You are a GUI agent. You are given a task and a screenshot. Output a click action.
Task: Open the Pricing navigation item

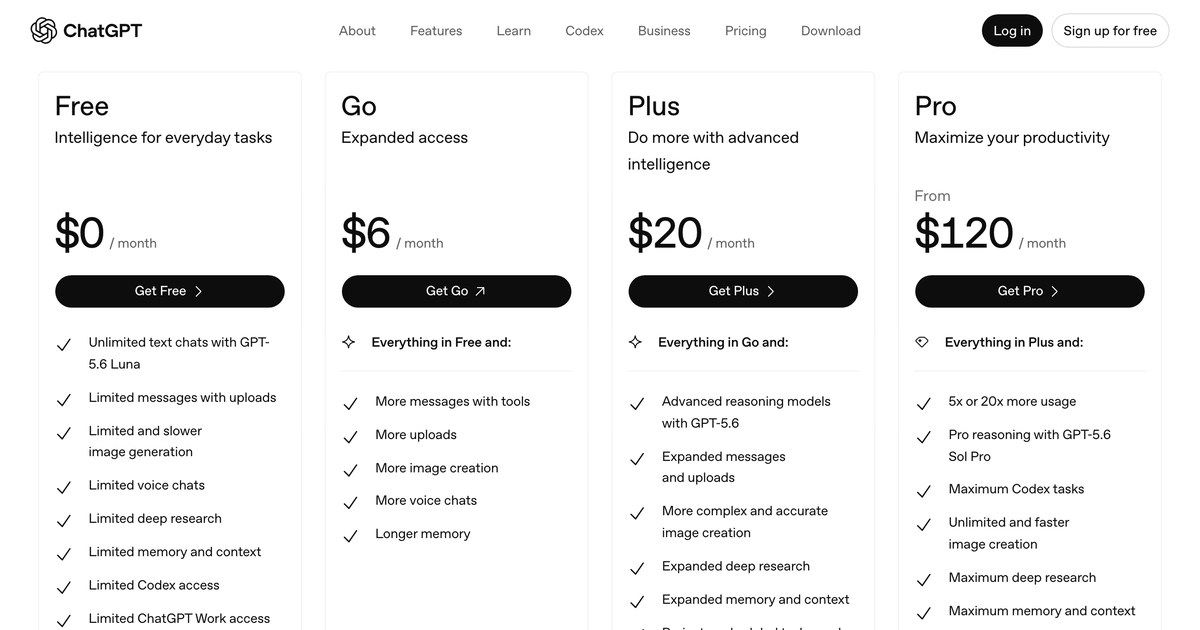pyautogui.click(x=746, y=31)
